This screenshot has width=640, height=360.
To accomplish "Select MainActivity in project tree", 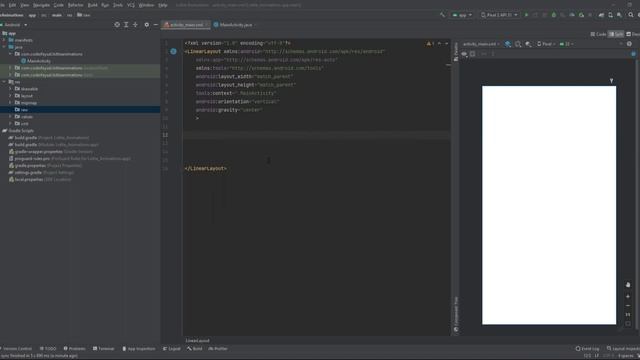I will [x=39, y=61].
